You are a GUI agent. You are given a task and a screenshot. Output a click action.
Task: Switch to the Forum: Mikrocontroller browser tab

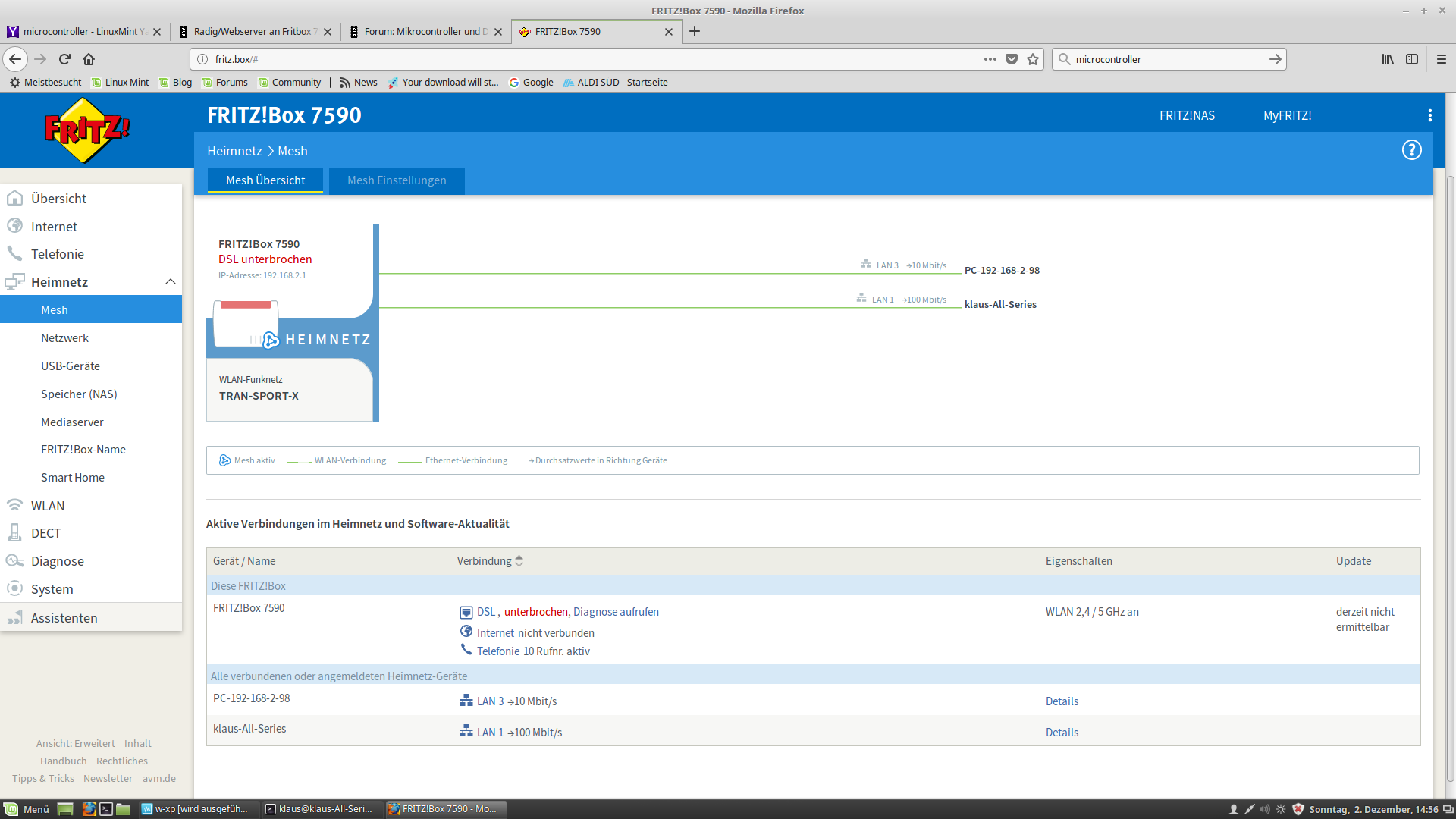point(426,31)
